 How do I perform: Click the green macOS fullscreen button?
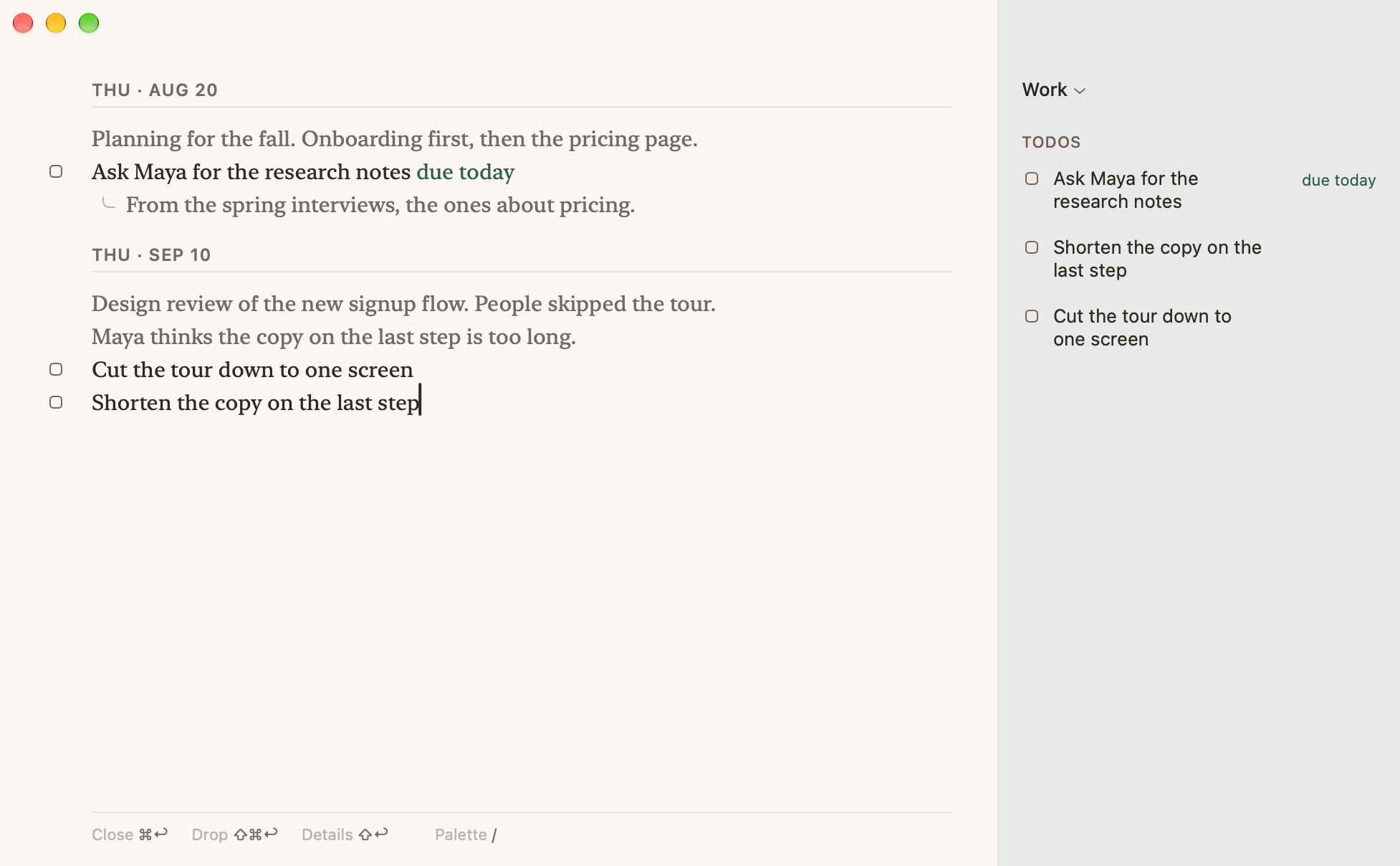[x=89, y=23]
